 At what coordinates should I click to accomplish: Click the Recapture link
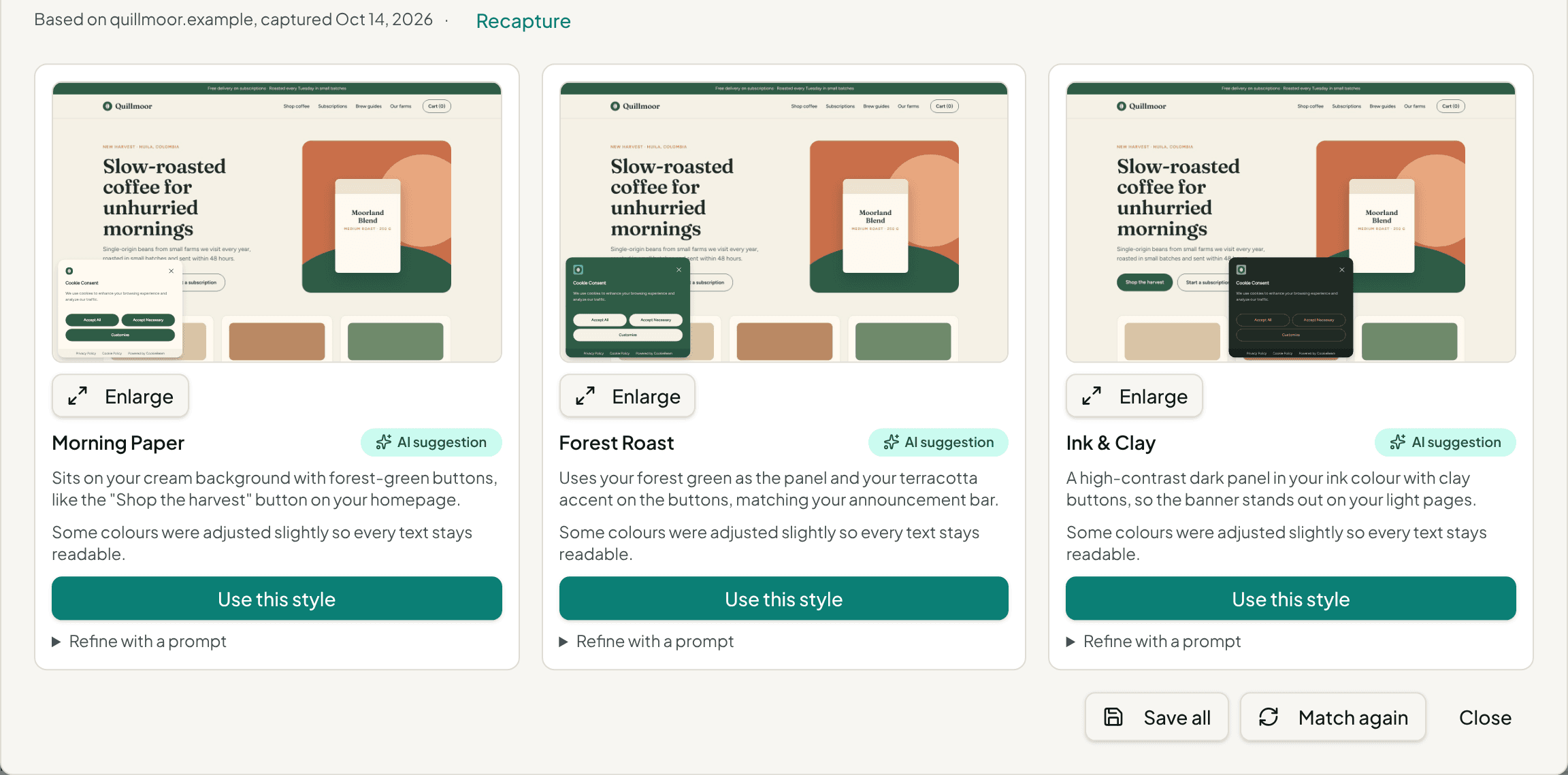coord(523,21)
